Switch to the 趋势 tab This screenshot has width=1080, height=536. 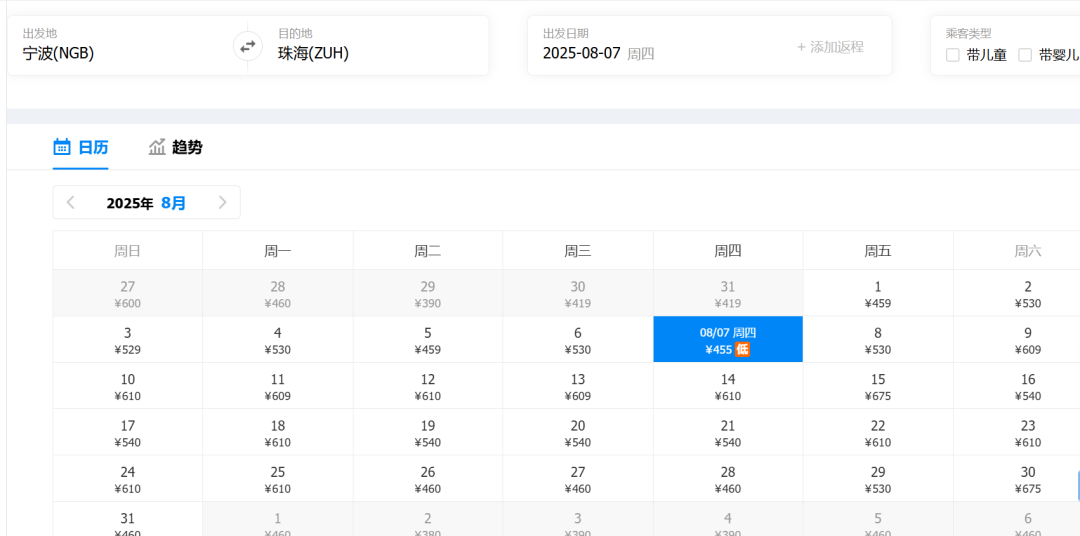click(x=176, y=147)
